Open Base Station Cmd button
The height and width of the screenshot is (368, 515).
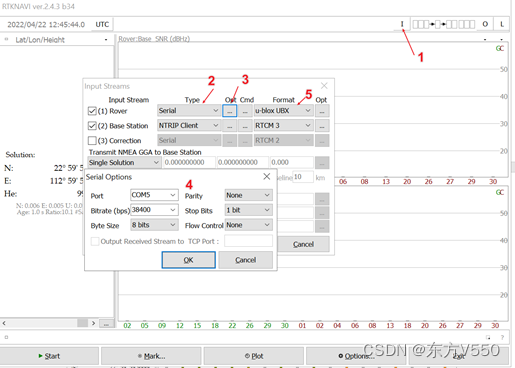[x=245, y=126]
